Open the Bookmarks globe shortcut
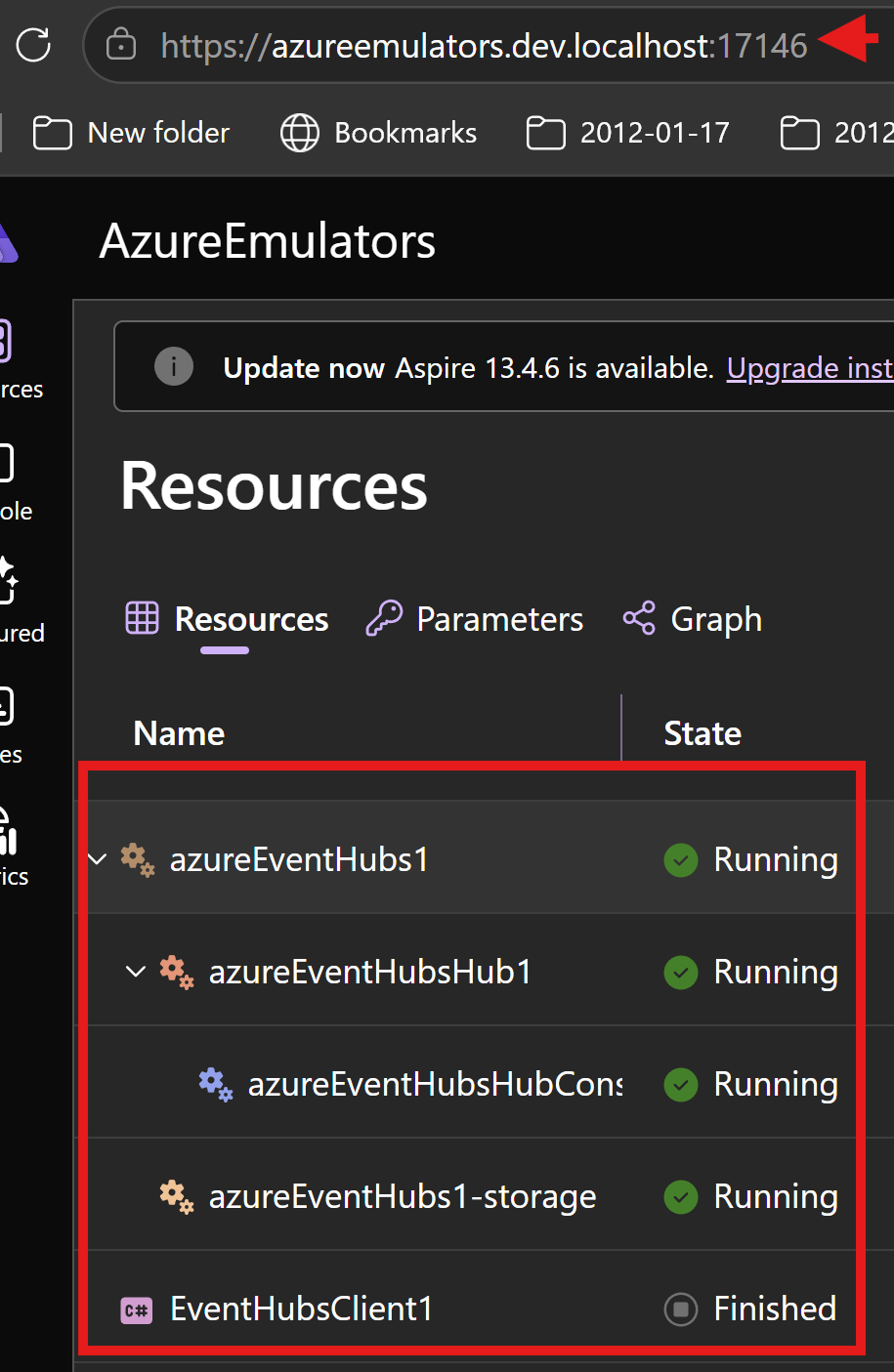 click(x=379, y=133)
